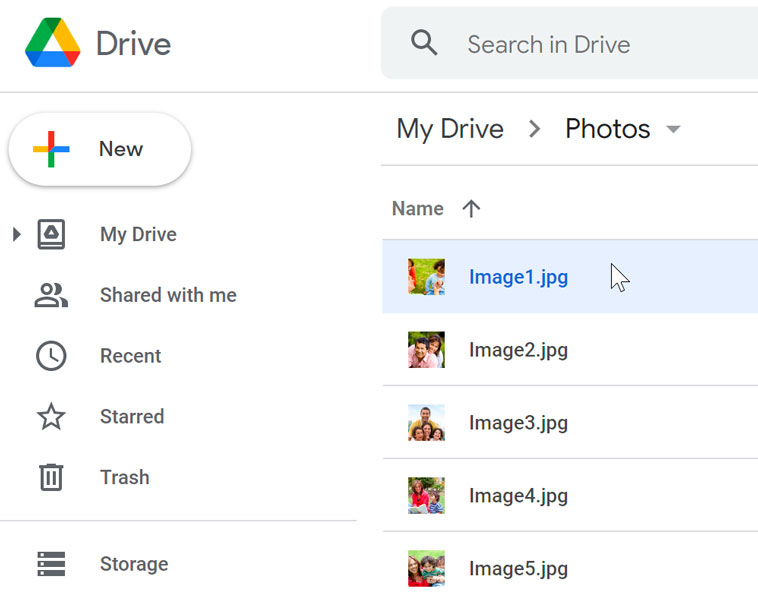Click the Trash bin icon
758x600 pixels.
point(51,477)
